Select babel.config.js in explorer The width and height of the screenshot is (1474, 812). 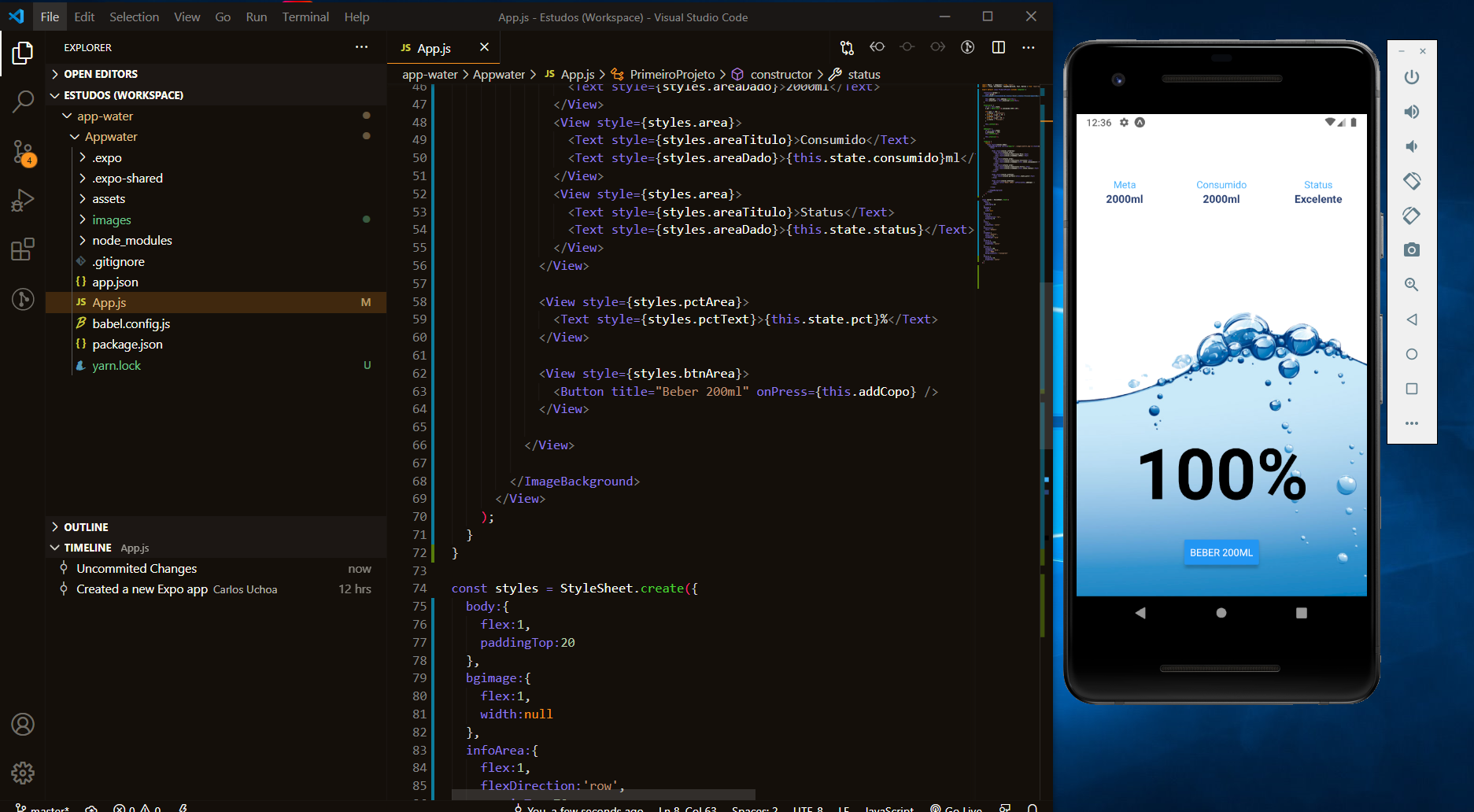click(216, 324)
